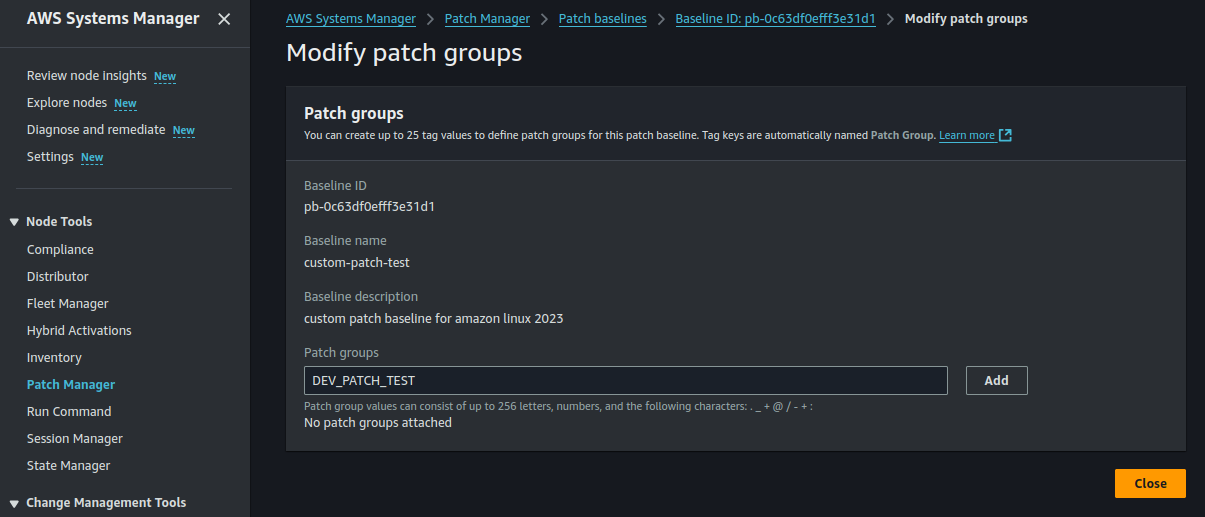Select Run Command in sidebar
1205x517 pixels.
tap(69, 412)
